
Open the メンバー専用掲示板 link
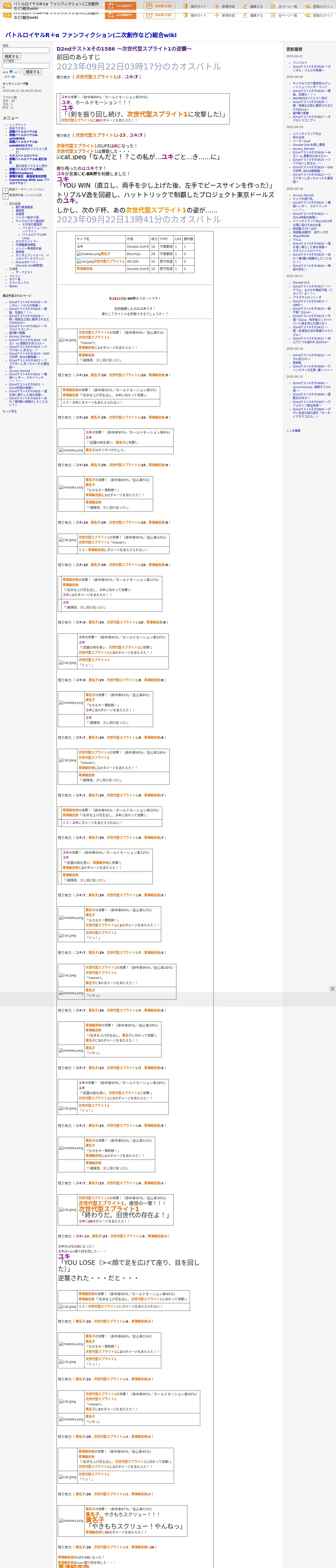[x=29, y=248]
